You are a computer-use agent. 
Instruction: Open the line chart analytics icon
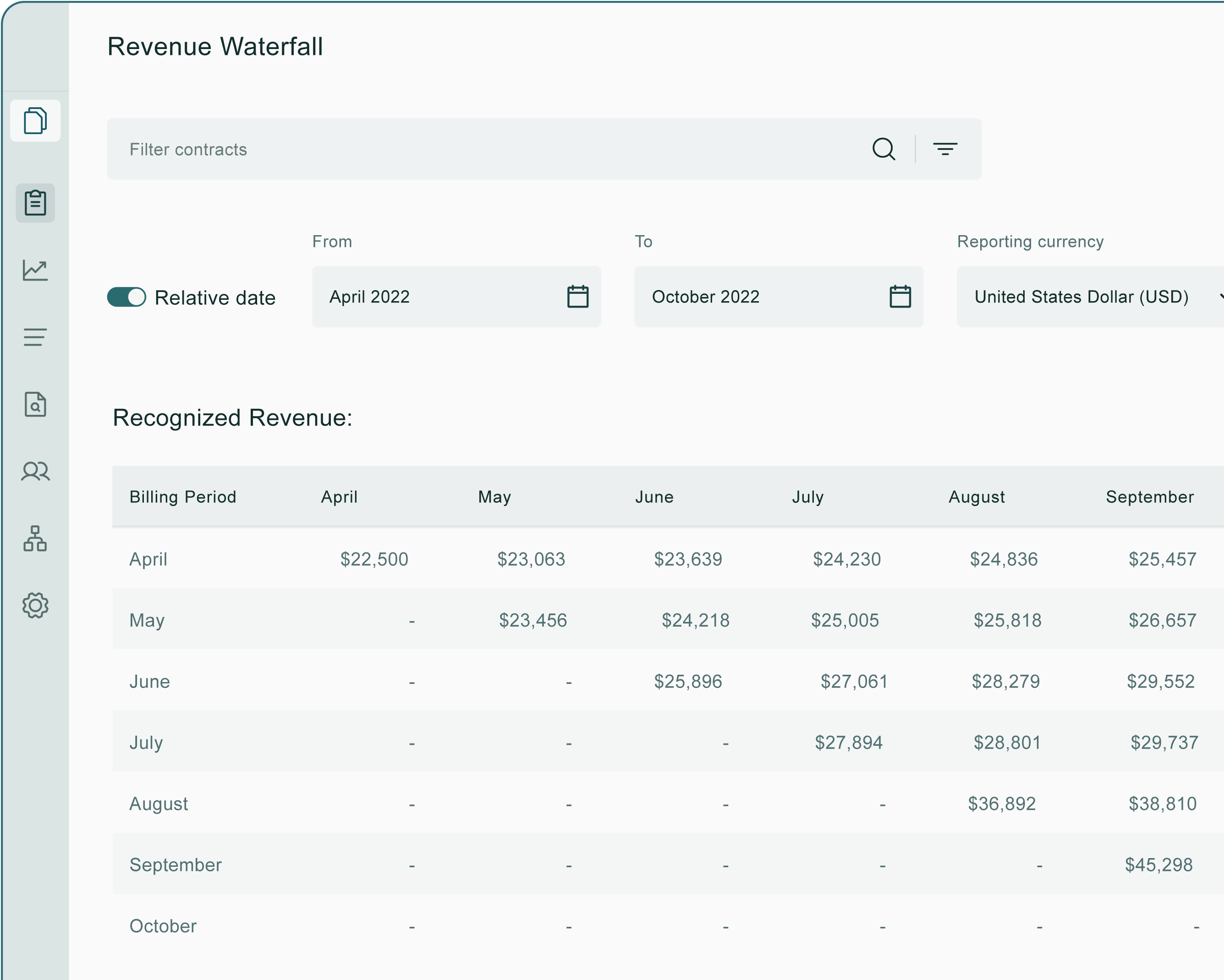[35, 270]
